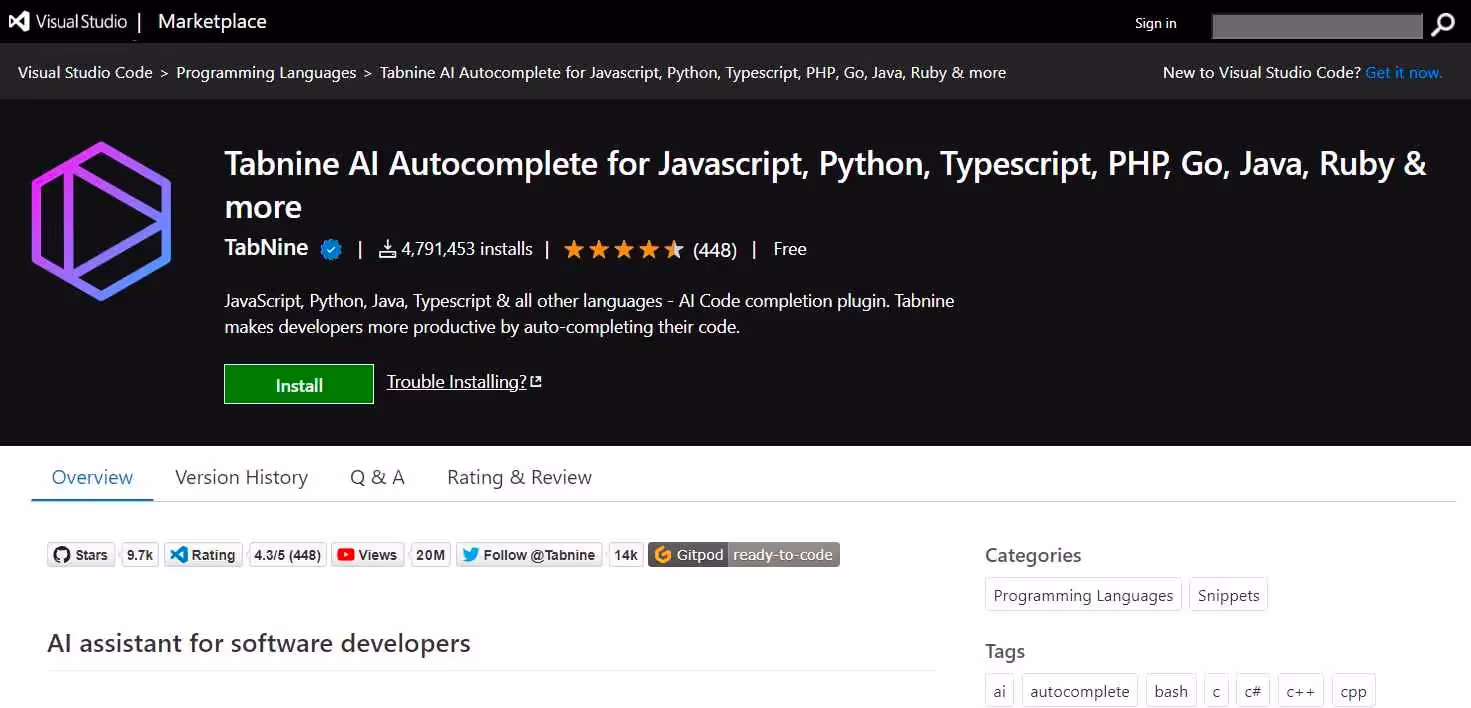Select the Snippets category chip

1228,595
